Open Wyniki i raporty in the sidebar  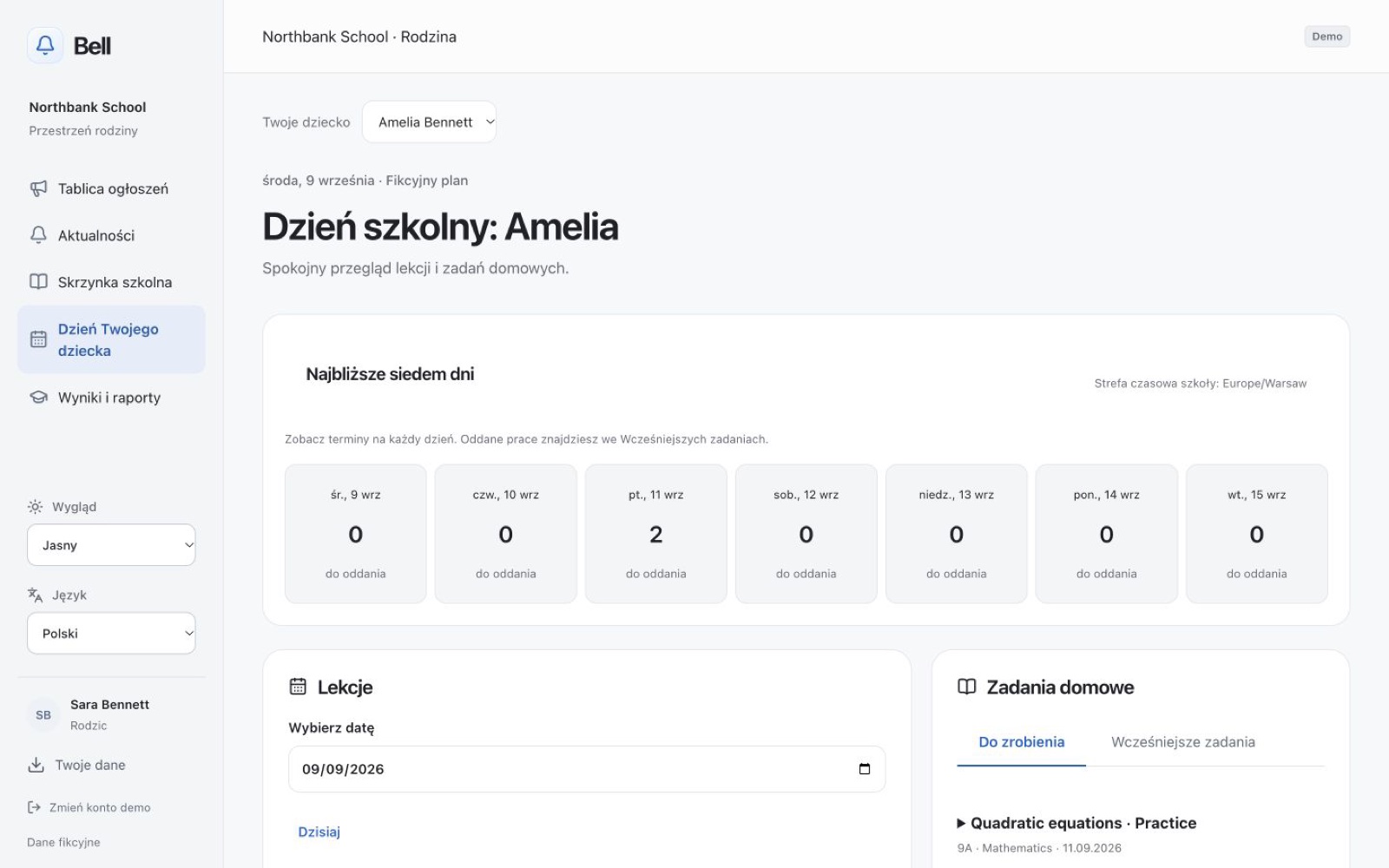pos(111,398)
